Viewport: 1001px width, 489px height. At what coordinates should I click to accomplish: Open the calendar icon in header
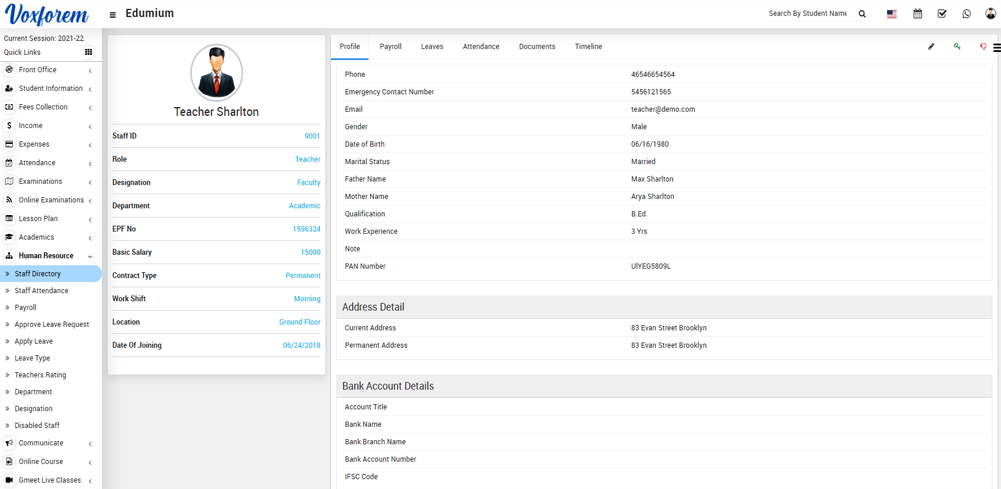point(917,14)
